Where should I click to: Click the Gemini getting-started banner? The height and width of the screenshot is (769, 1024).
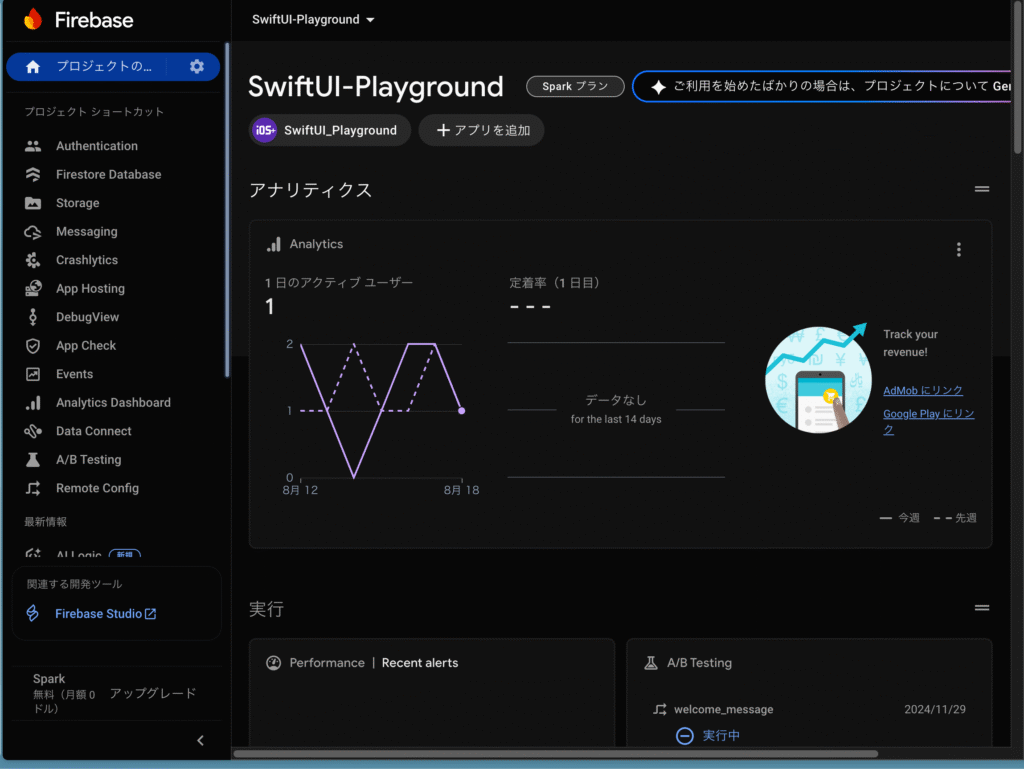click(823, 87)
